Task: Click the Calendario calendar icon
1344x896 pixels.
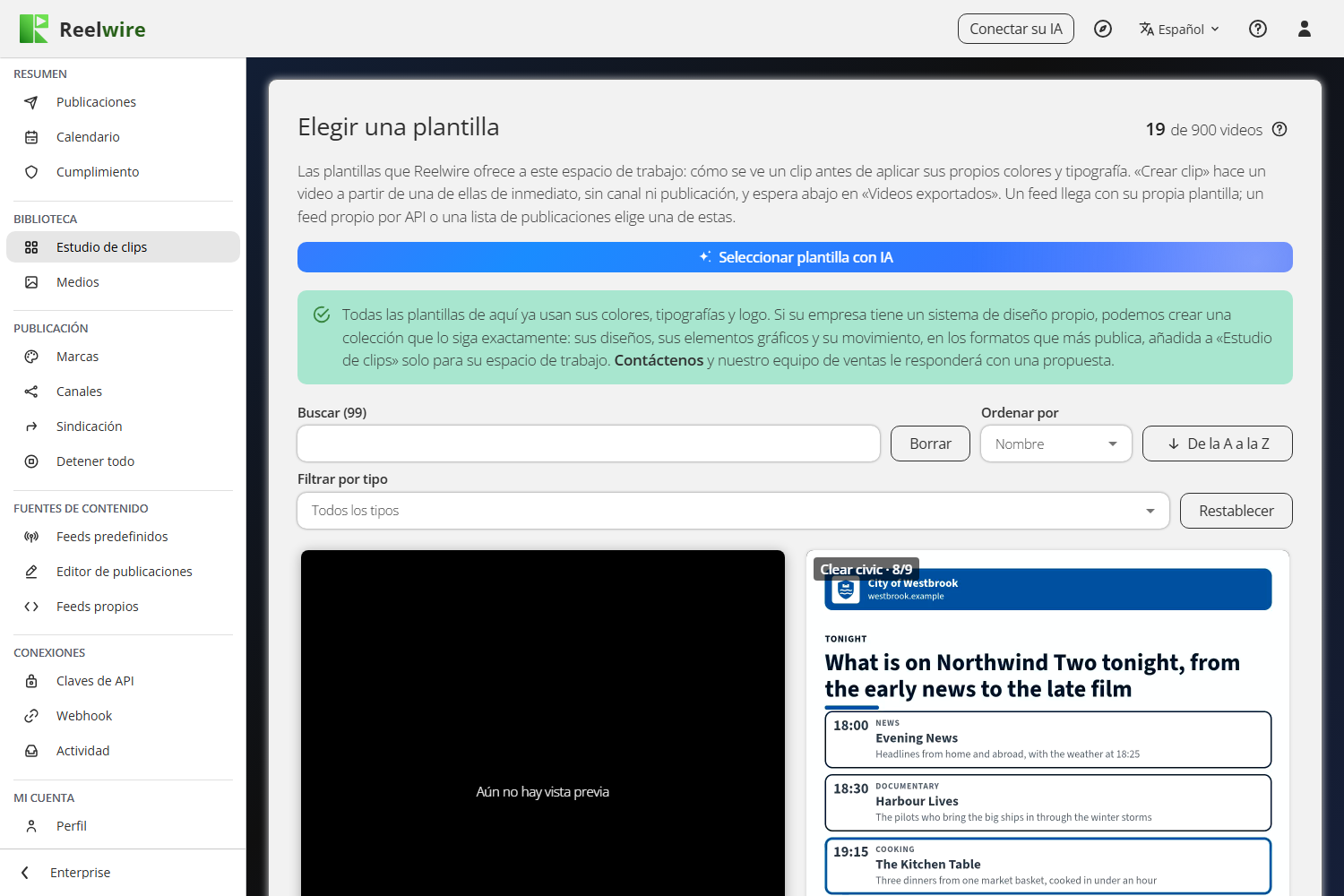Action: pyautogui.click(x=31, y=137)
